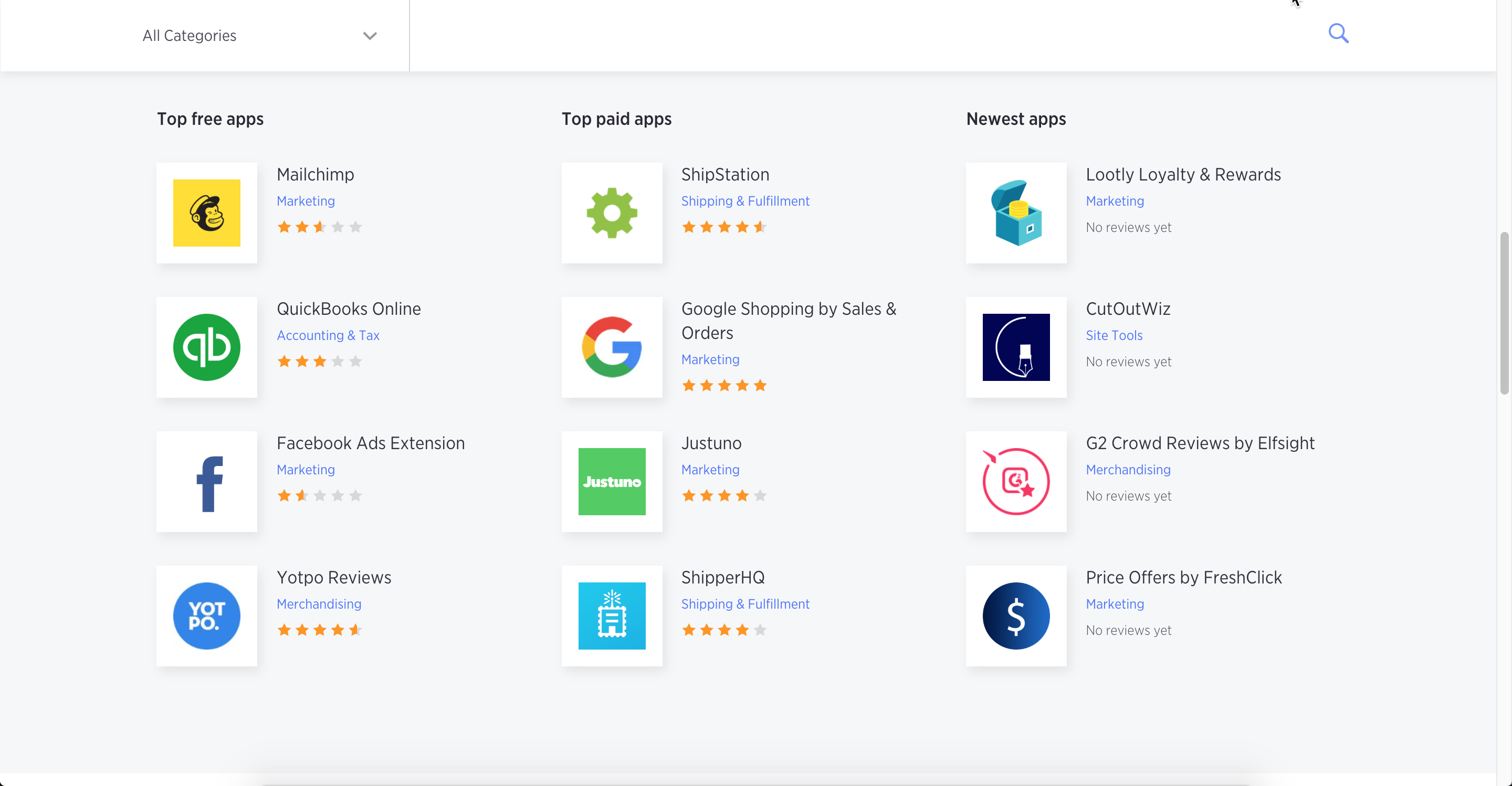Image resolution: width=1512 pixels, height=786 pixels.
Task: Click the Top paid apps heading
Action: tap(616, 119)
